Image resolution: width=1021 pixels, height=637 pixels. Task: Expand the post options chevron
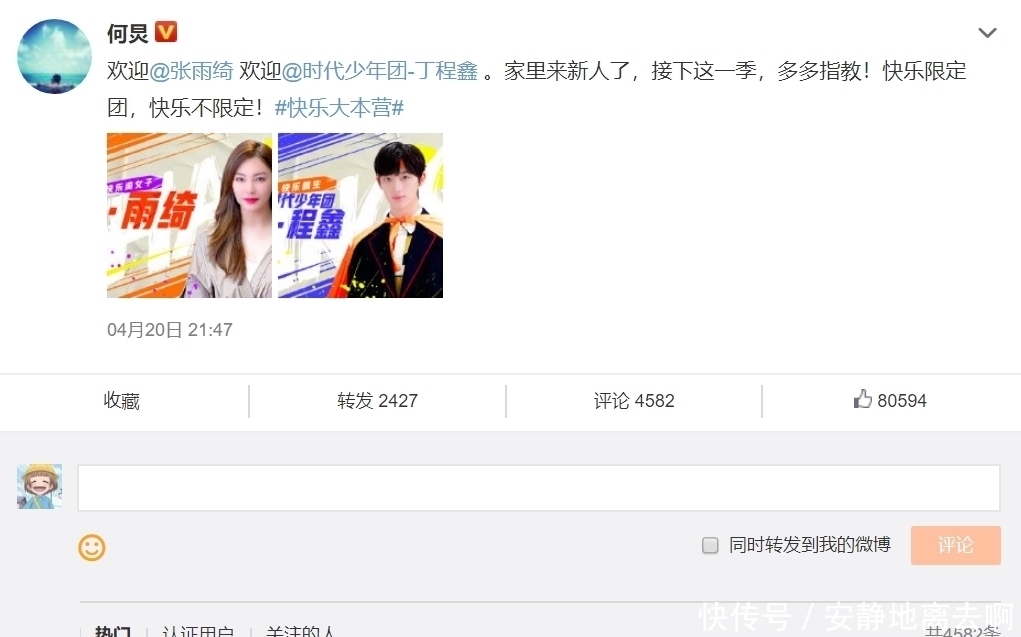987,33
